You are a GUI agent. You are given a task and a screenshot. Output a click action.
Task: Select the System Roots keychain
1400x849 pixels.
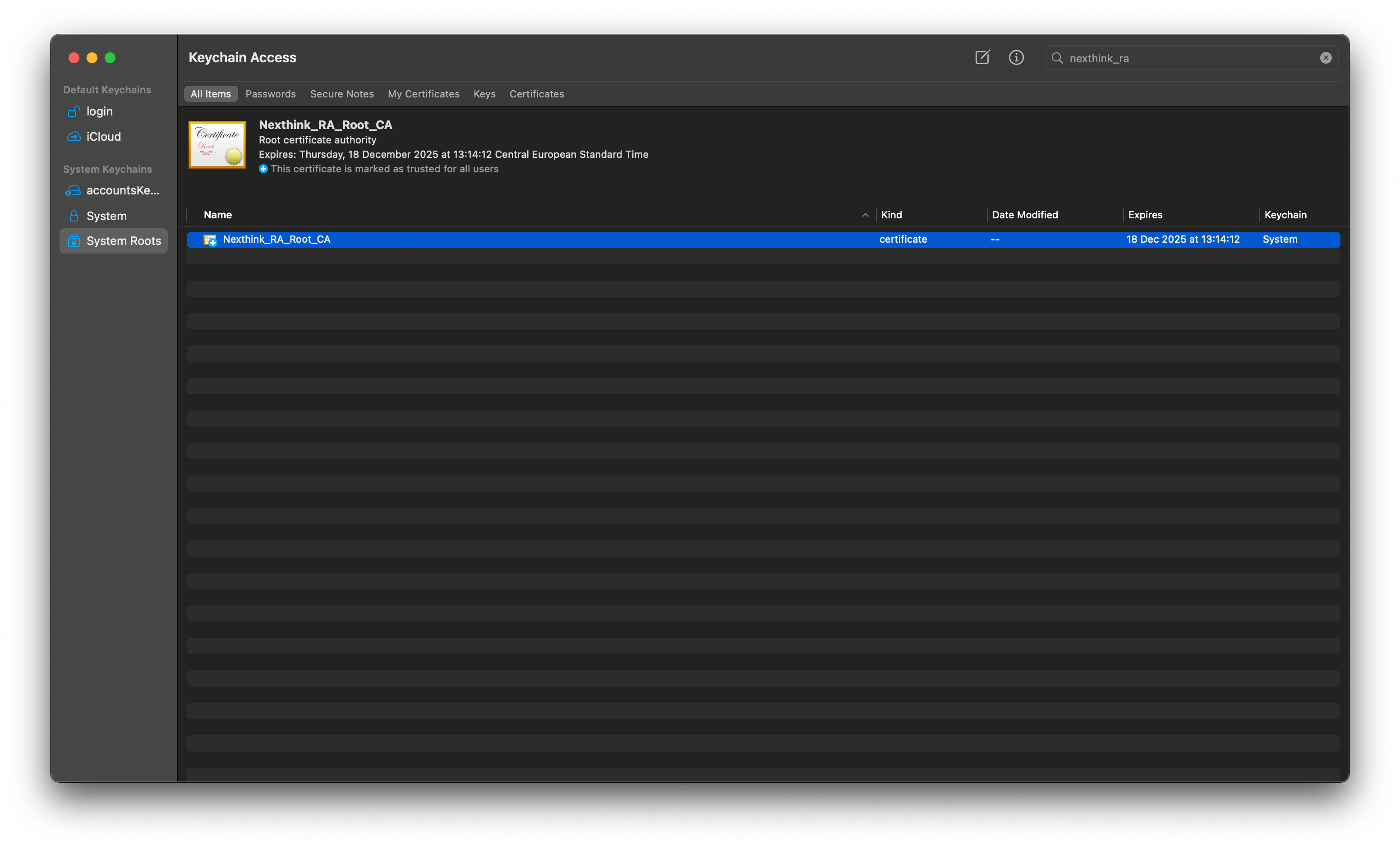point(123,241)
